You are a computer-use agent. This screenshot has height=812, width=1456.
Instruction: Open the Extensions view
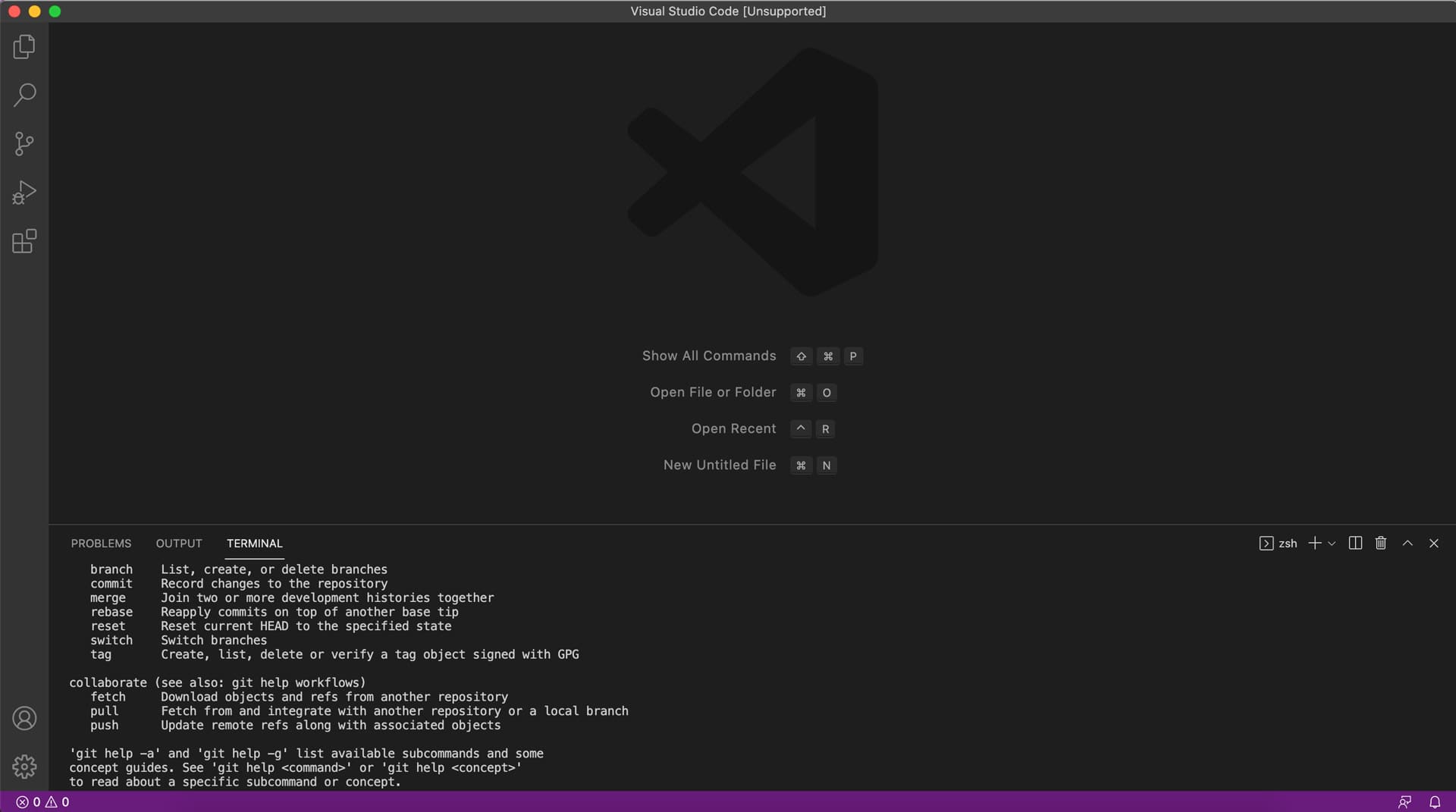24,241
